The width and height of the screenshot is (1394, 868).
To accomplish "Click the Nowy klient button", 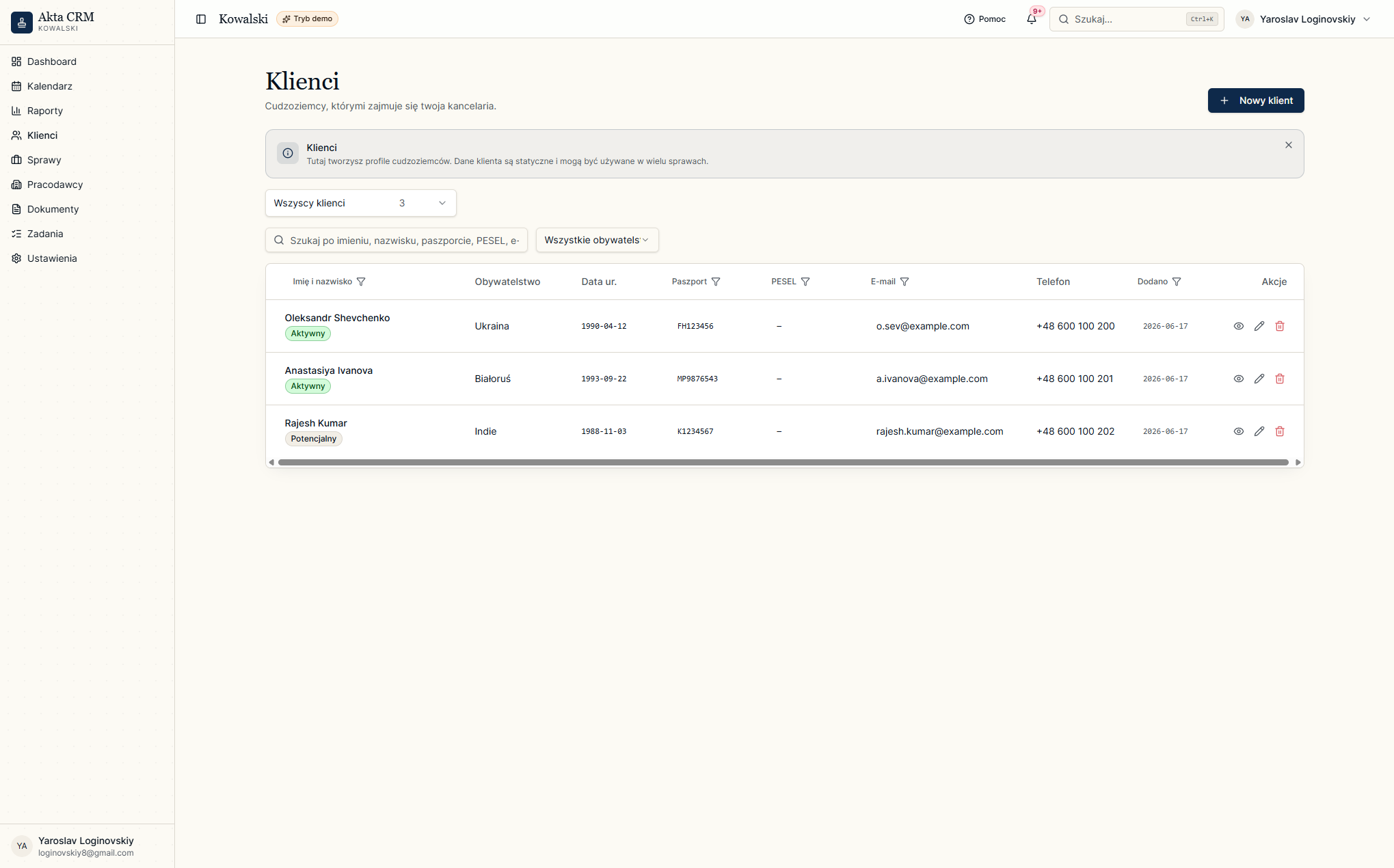I will click(1255, 100).
